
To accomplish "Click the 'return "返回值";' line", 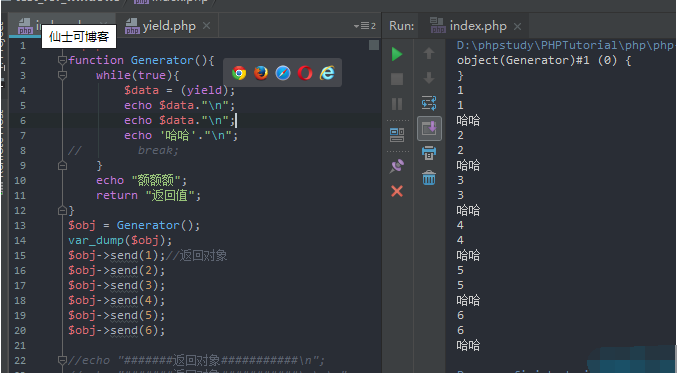I will (x=149, y=196).
